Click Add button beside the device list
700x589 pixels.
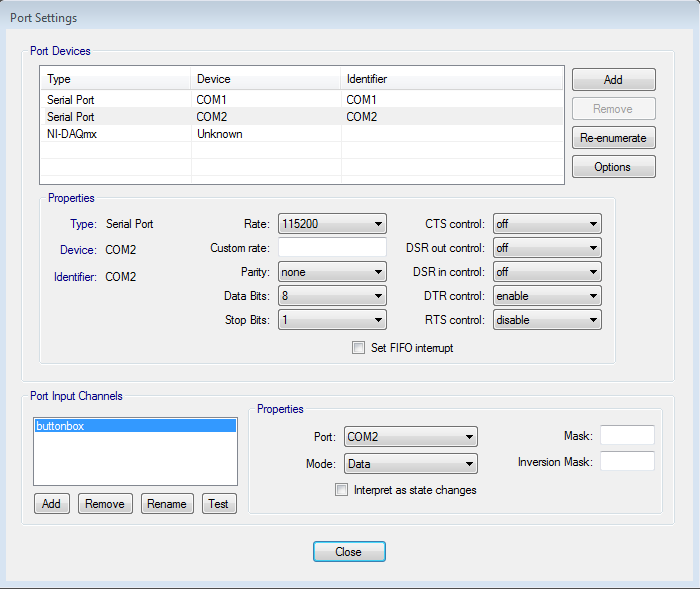click(x=613, y=80)
